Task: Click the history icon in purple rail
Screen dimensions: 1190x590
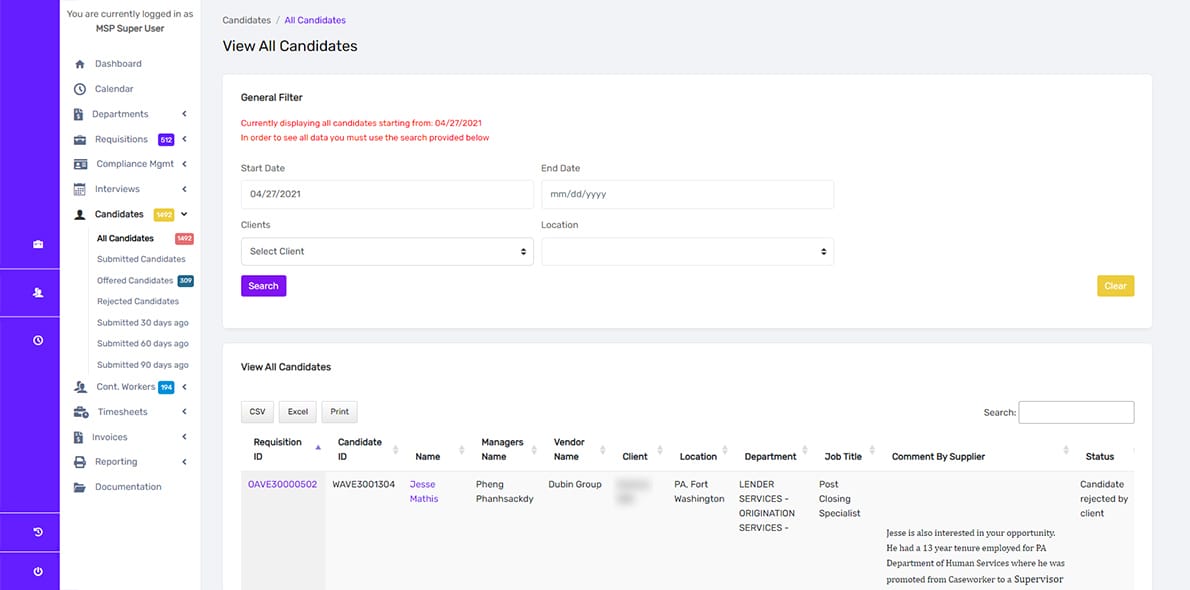Action: 38,532
